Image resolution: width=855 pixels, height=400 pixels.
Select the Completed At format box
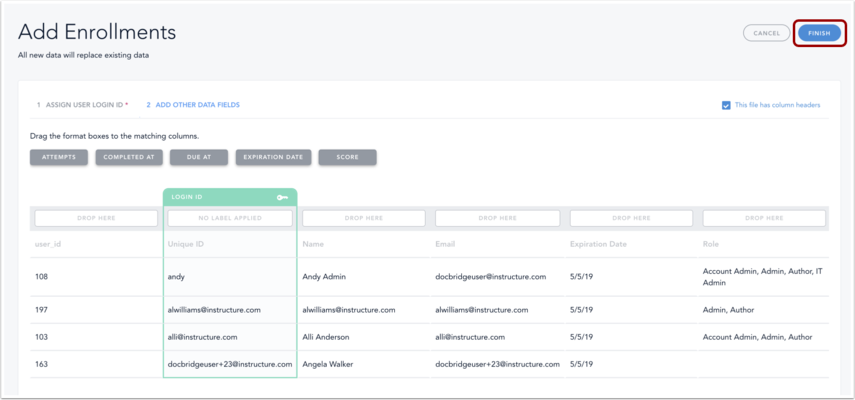[129, 157]
